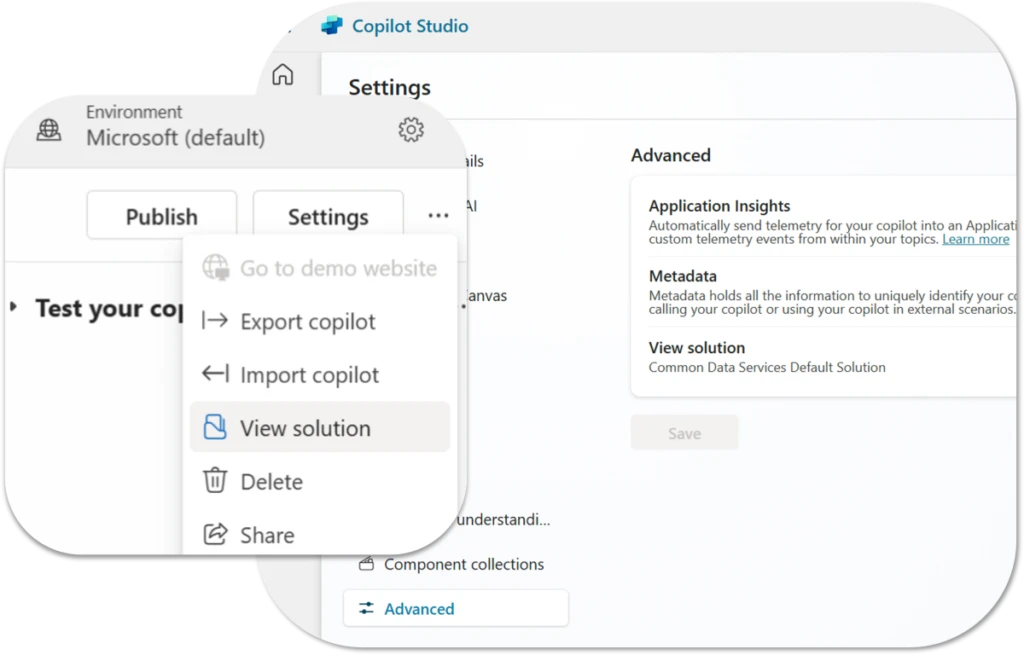The image size is (1024, 655).
Task: Select the Home icon in the sidebar
Action: click(x=283, y=75)
